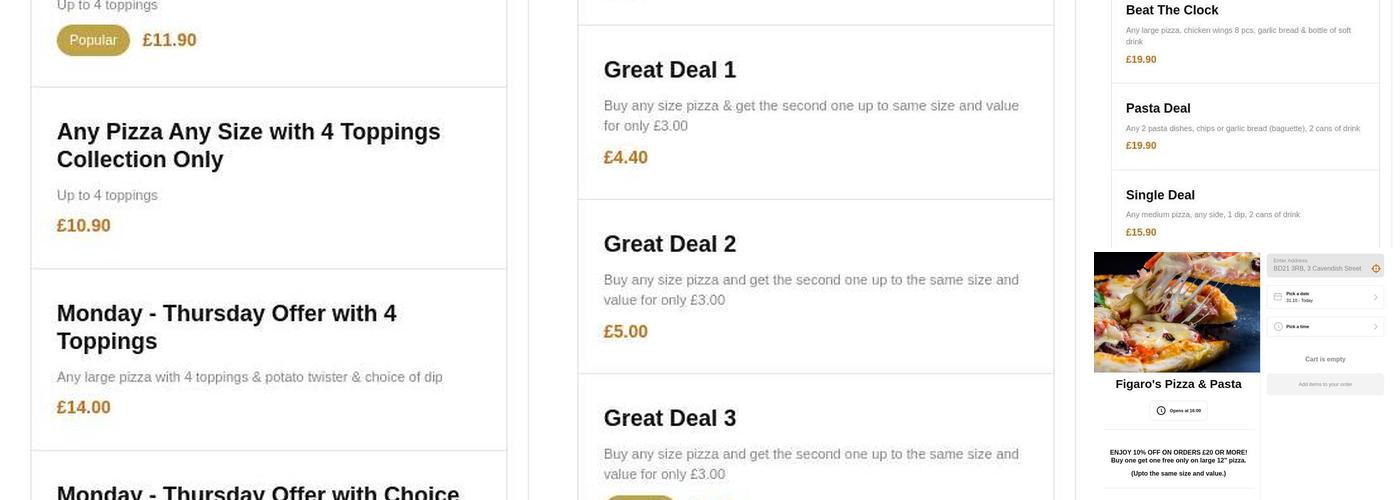
Task: Click the clock icon beside Pick a time
Action: pyautogui.click(x=1278, y=327)
